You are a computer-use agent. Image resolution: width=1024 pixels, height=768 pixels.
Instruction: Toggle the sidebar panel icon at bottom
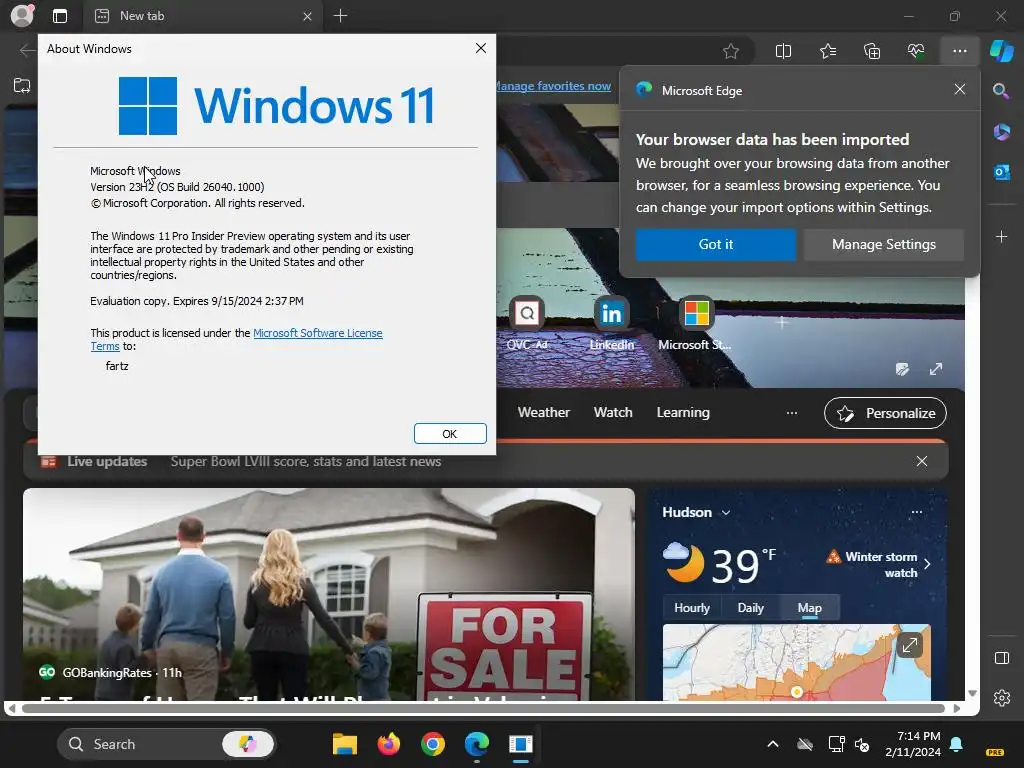tap(1001, 658)
